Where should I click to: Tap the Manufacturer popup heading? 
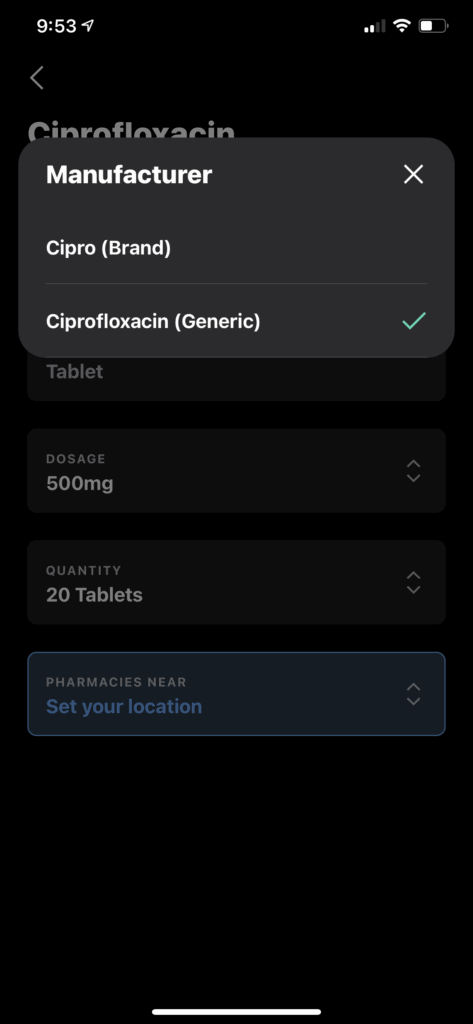point(129,174)
